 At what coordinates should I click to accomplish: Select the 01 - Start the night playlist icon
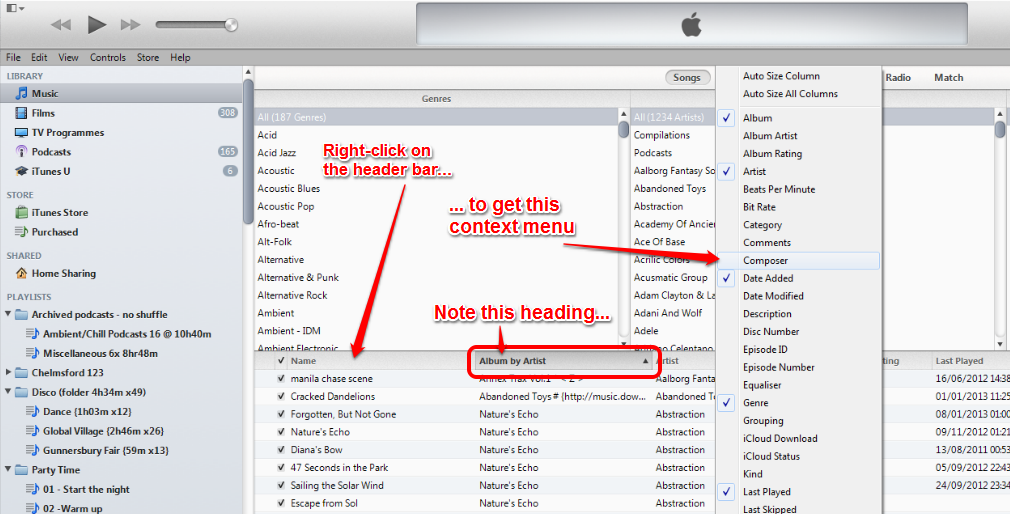pyautogui.click(x=32, y=489)
